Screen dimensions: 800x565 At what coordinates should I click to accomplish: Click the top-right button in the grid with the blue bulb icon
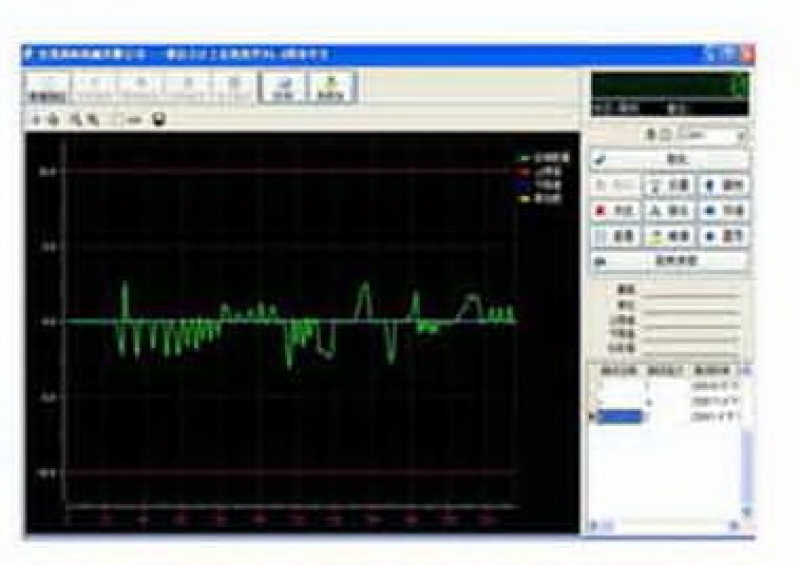tap(724, 185)
